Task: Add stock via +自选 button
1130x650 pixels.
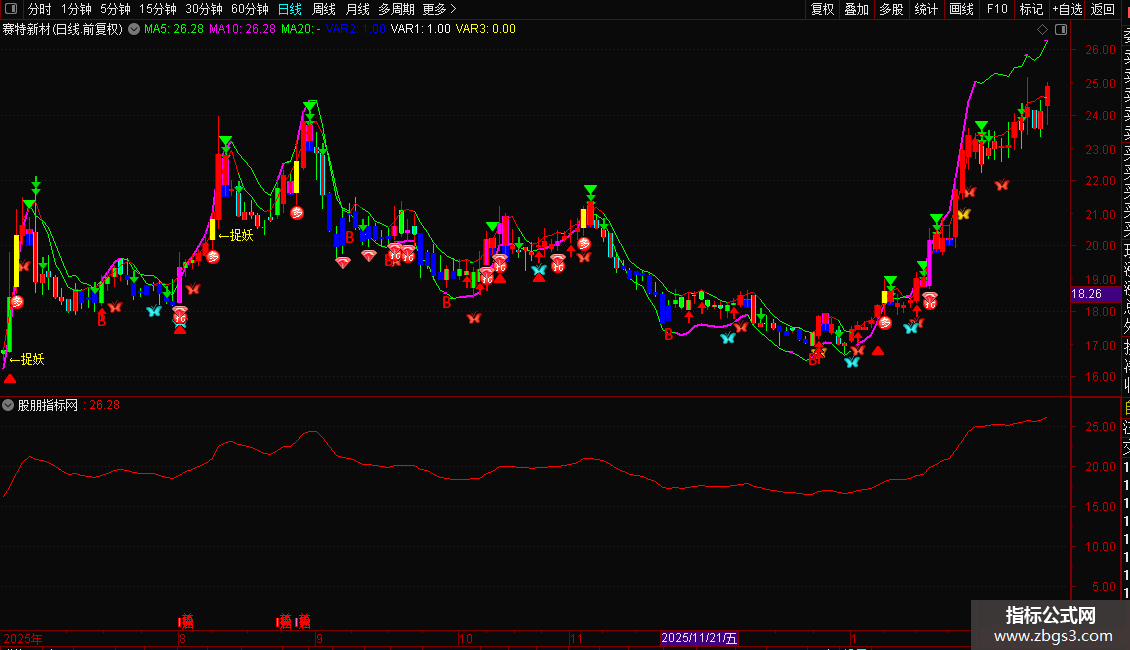Action: 1066,9
